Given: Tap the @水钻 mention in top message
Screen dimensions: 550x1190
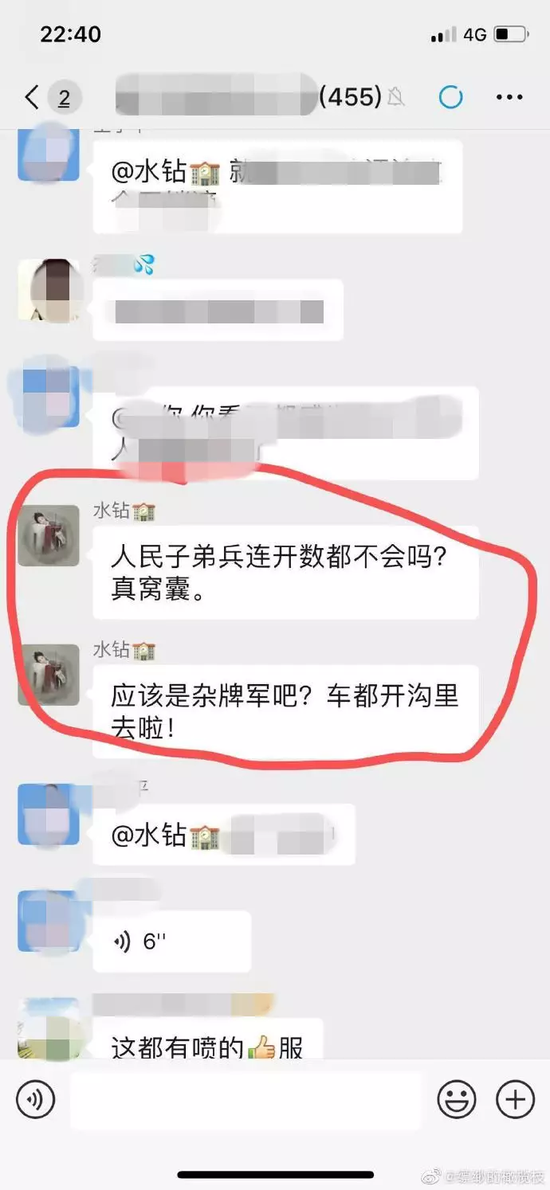Looking at the screenshot, I should (x=165, y=173).
